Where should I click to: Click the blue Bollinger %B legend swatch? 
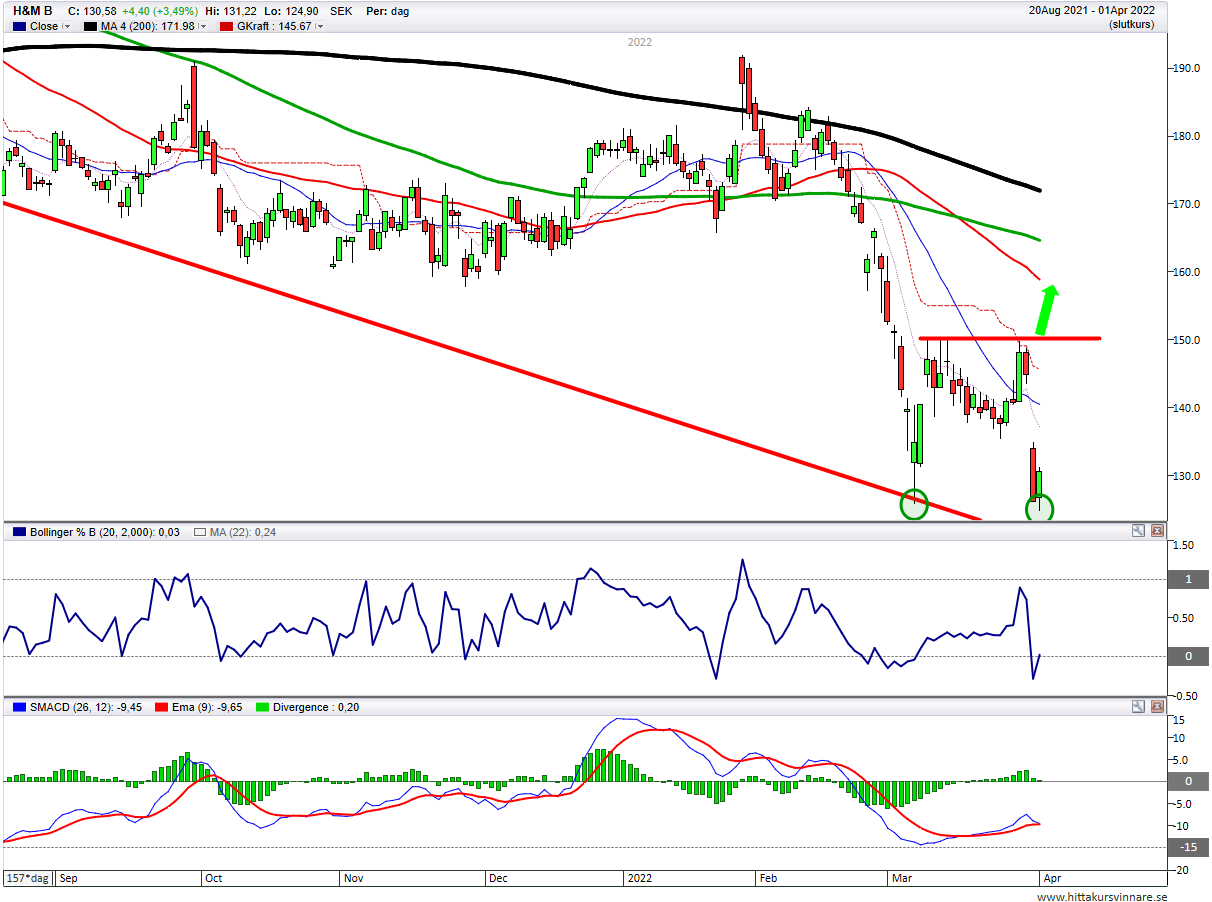(19, 532)
